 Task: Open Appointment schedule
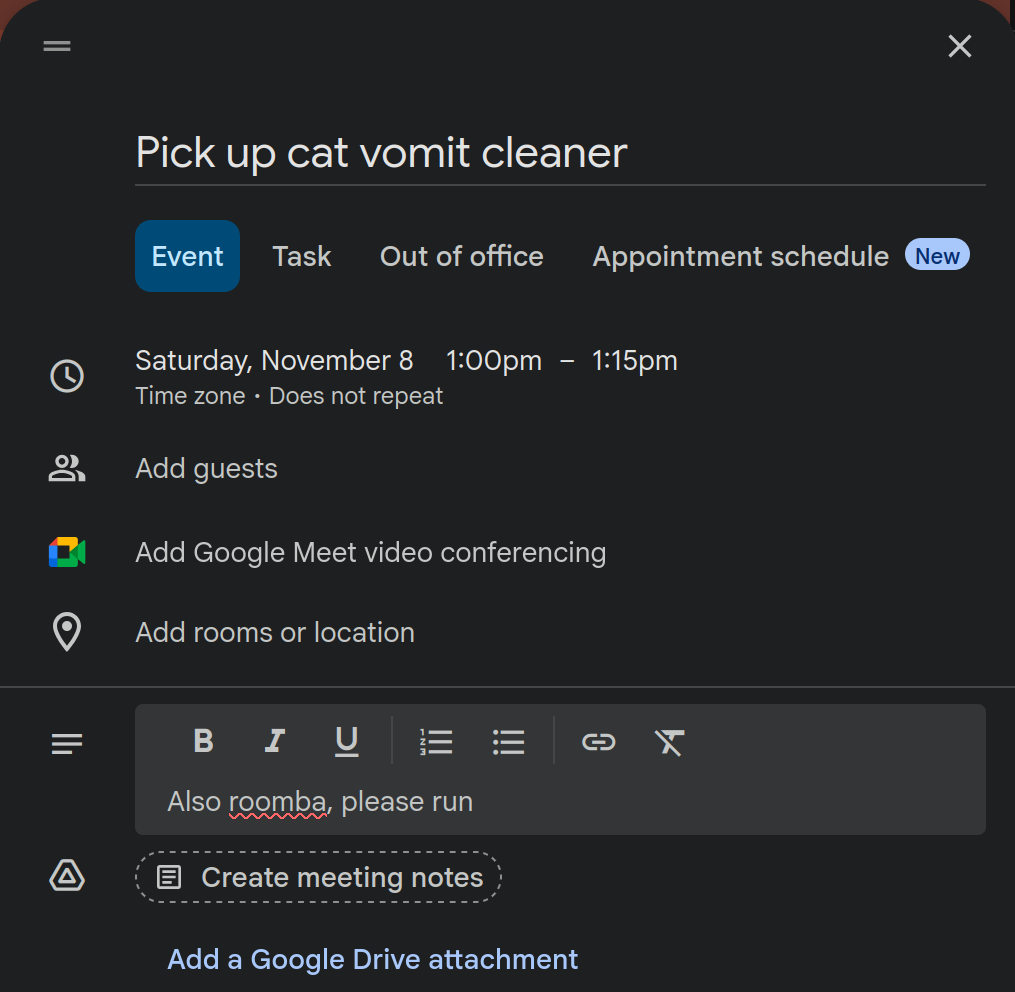coord(740,256)
